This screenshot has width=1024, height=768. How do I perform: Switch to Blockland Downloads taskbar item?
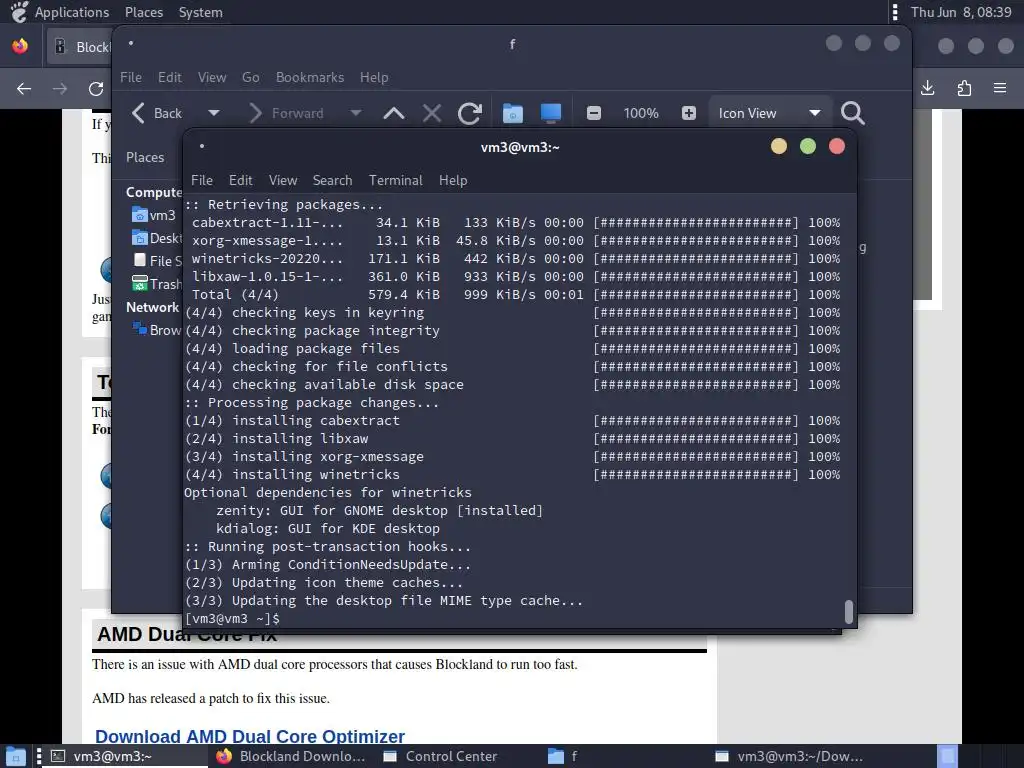pos(291,756)
